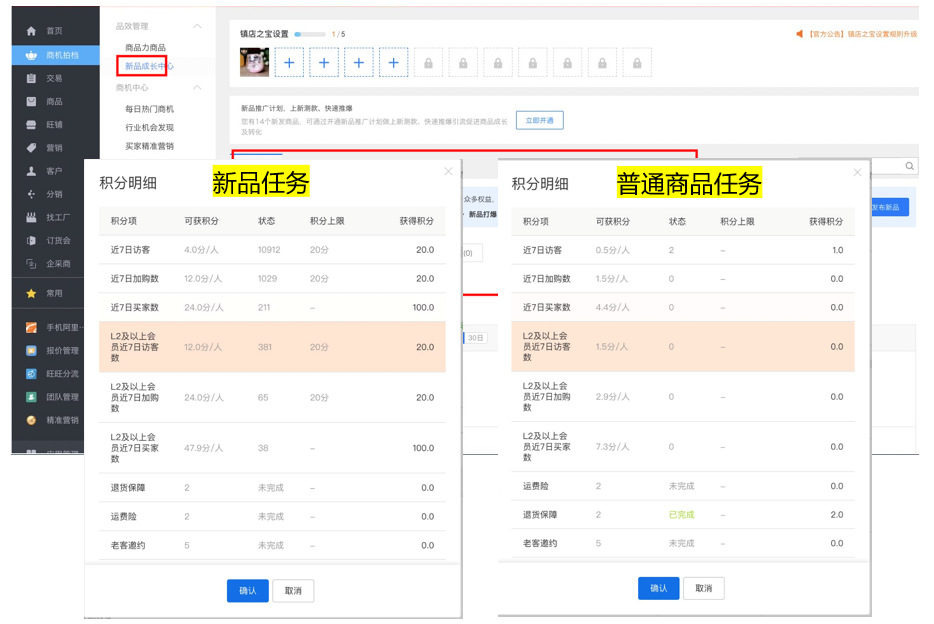Click 取消 in the 普通商品任务 dialog
This screenshot has height=624, width=934.
click(x=703, y=588)
